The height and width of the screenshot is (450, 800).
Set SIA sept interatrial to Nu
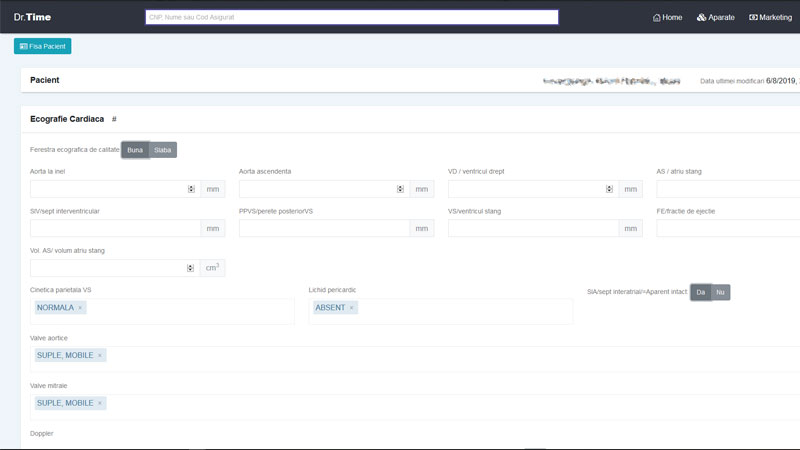[x=720, y=292]
